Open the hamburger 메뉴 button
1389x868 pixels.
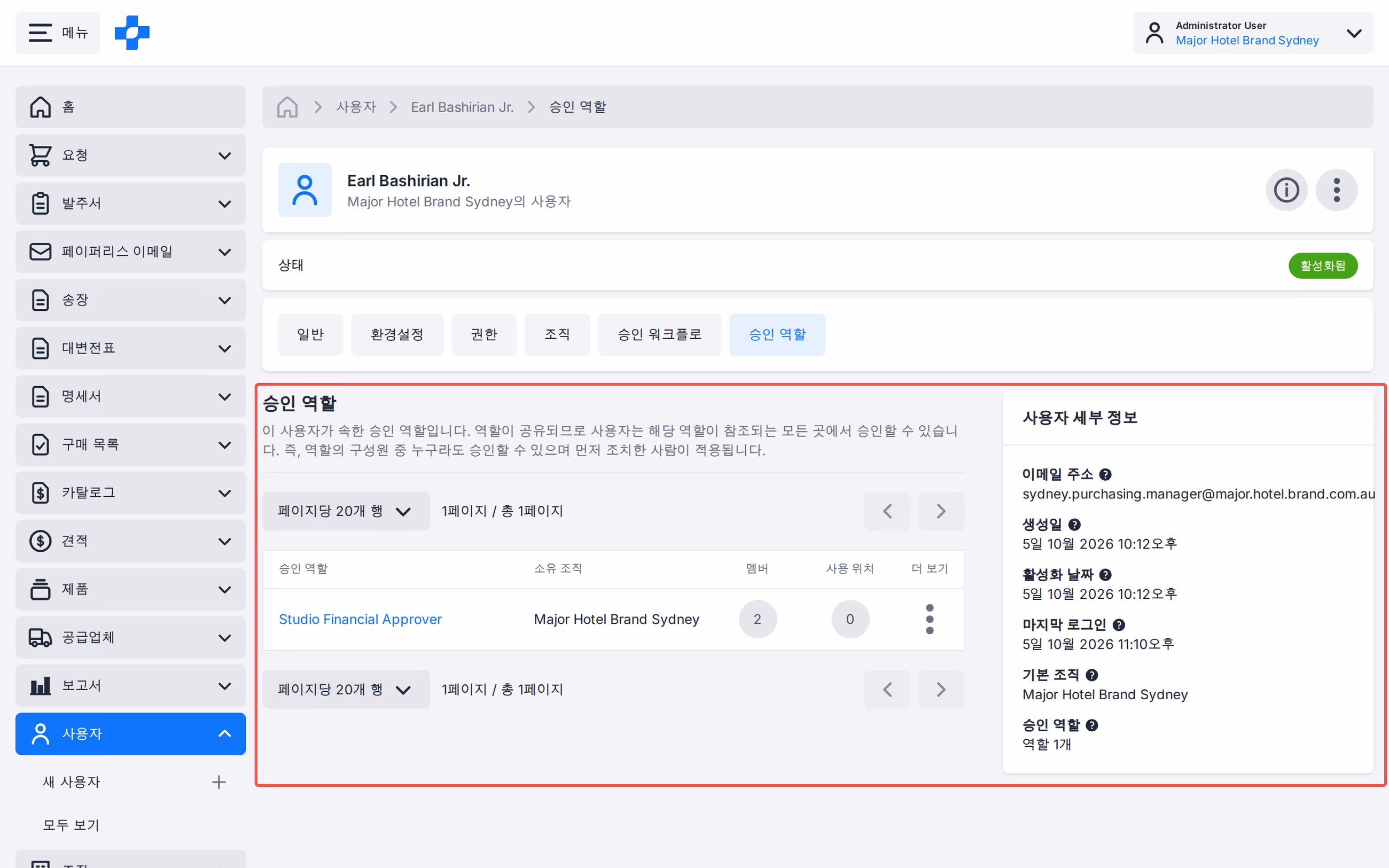58,33
